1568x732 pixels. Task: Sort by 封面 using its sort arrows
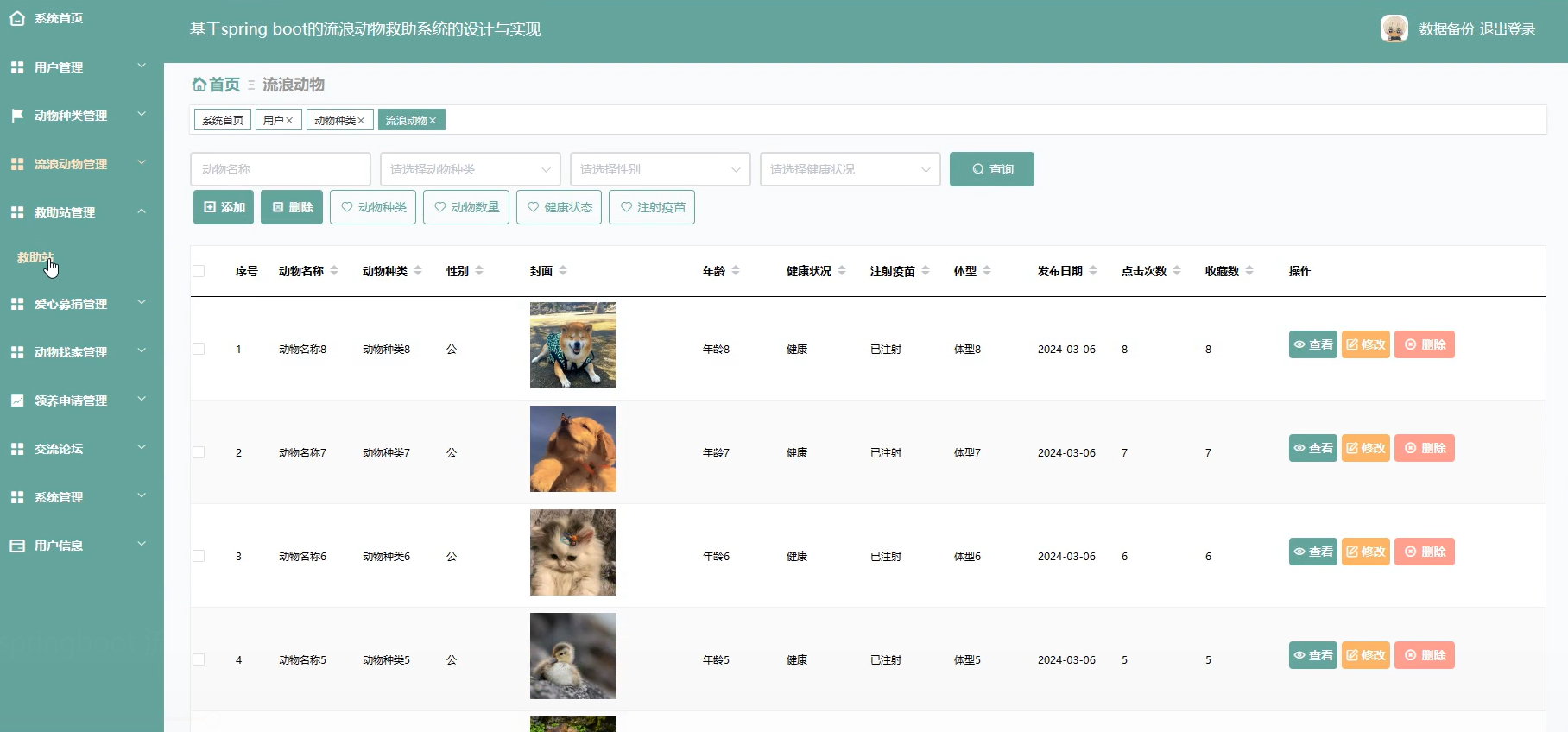(x=563, y=270)
